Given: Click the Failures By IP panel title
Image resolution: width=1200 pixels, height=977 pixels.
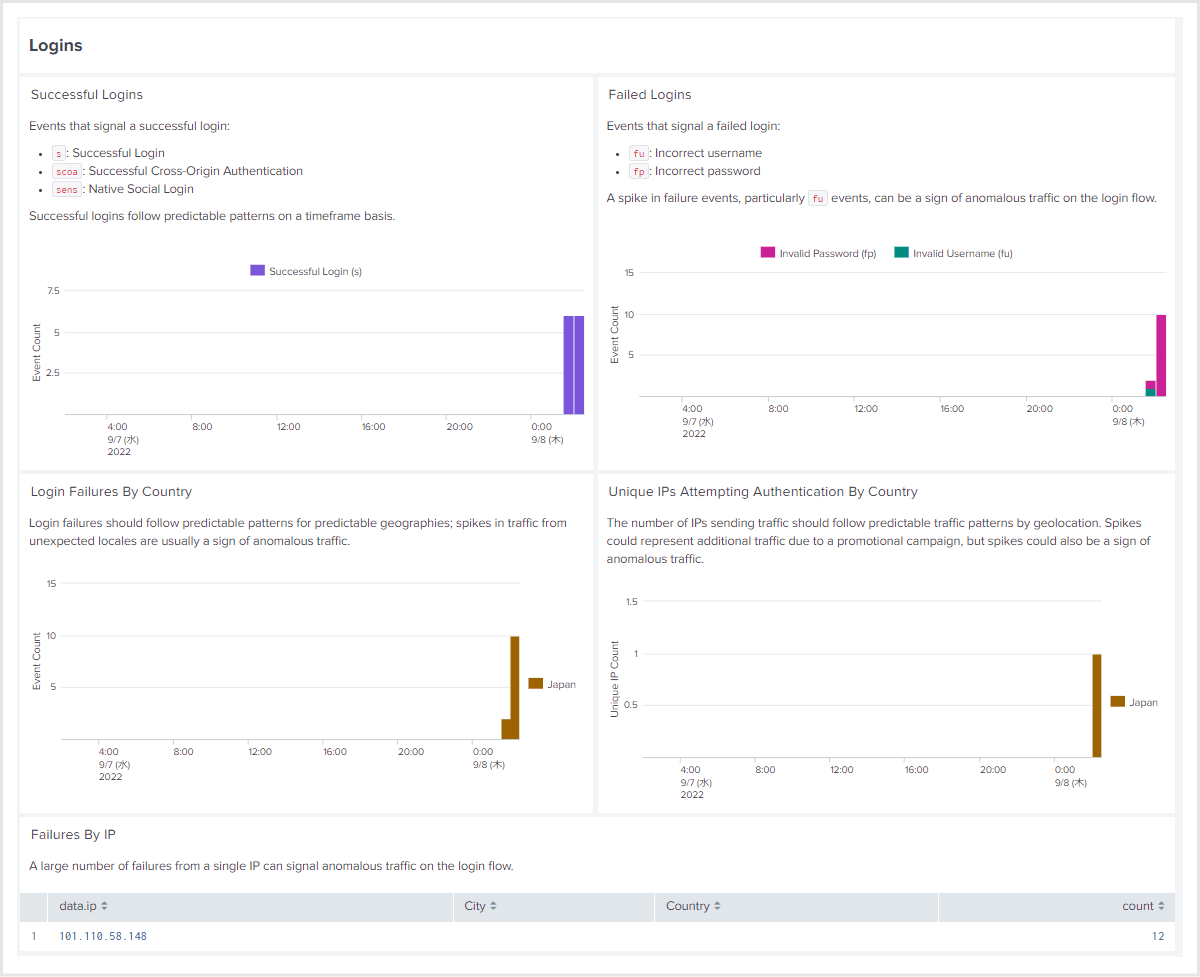Looking at the screenshot, I should point(74,835).
